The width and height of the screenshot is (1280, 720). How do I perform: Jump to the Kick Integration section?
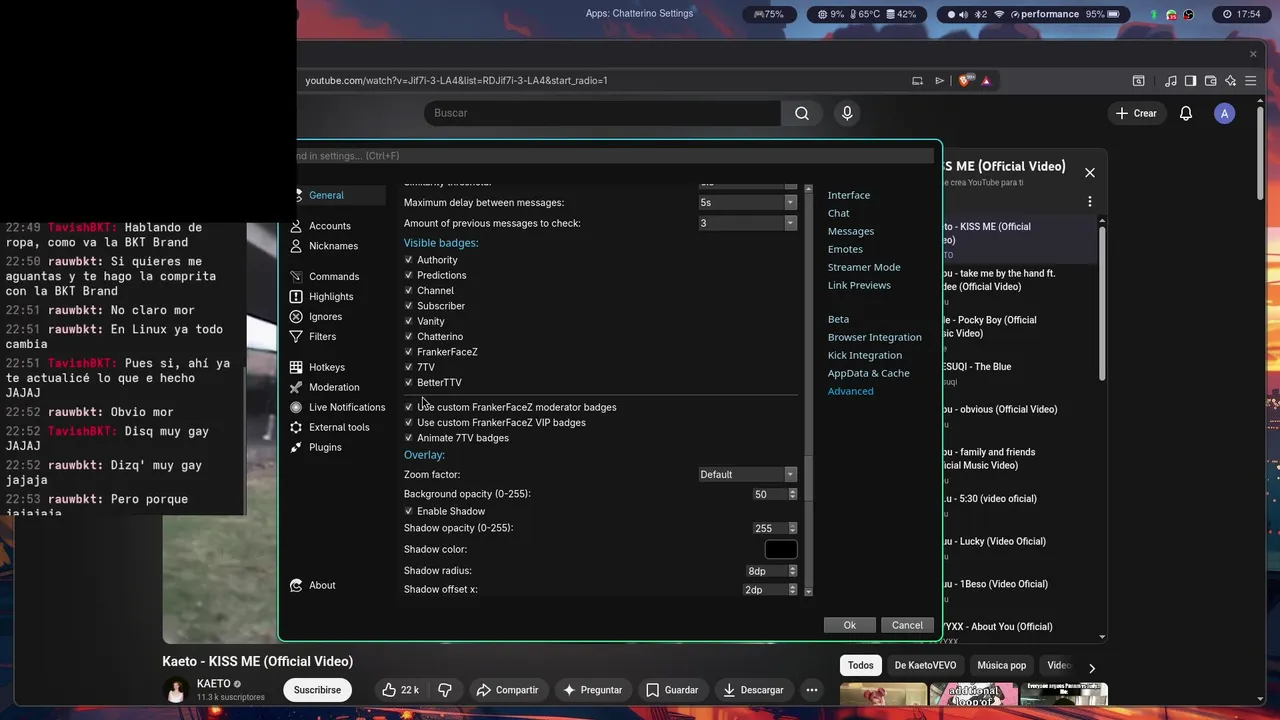865,355
